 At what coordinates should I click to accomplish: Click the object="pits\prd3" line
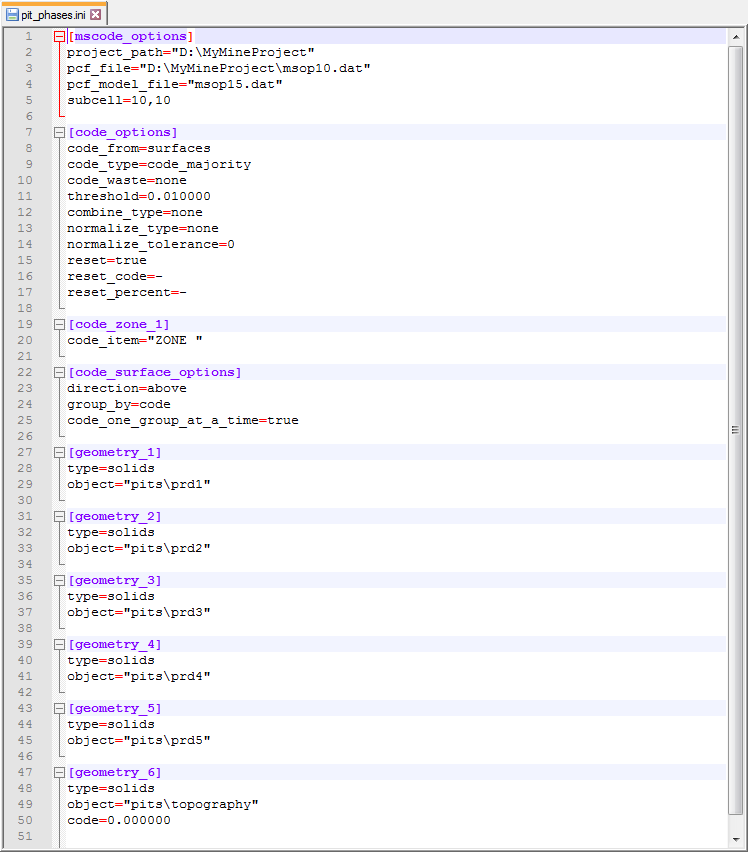(x=139, y=612)
